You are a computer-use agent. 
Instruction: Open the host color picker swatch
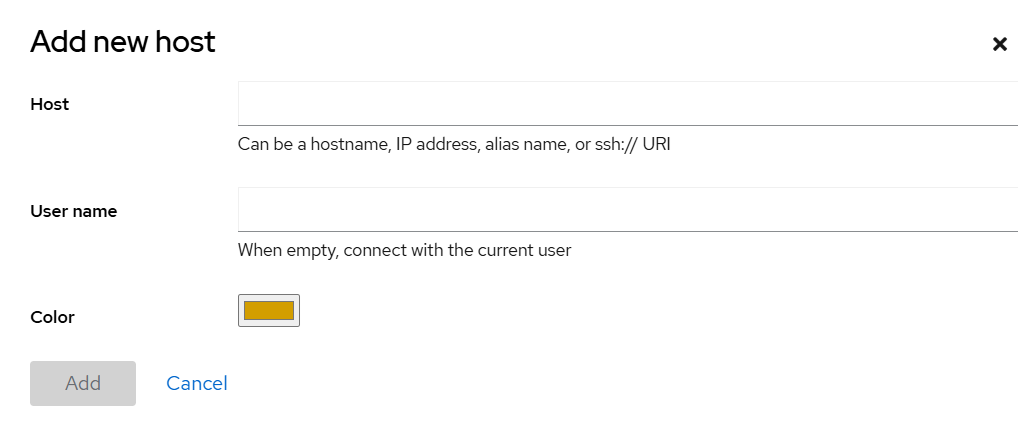pos(269,311)
